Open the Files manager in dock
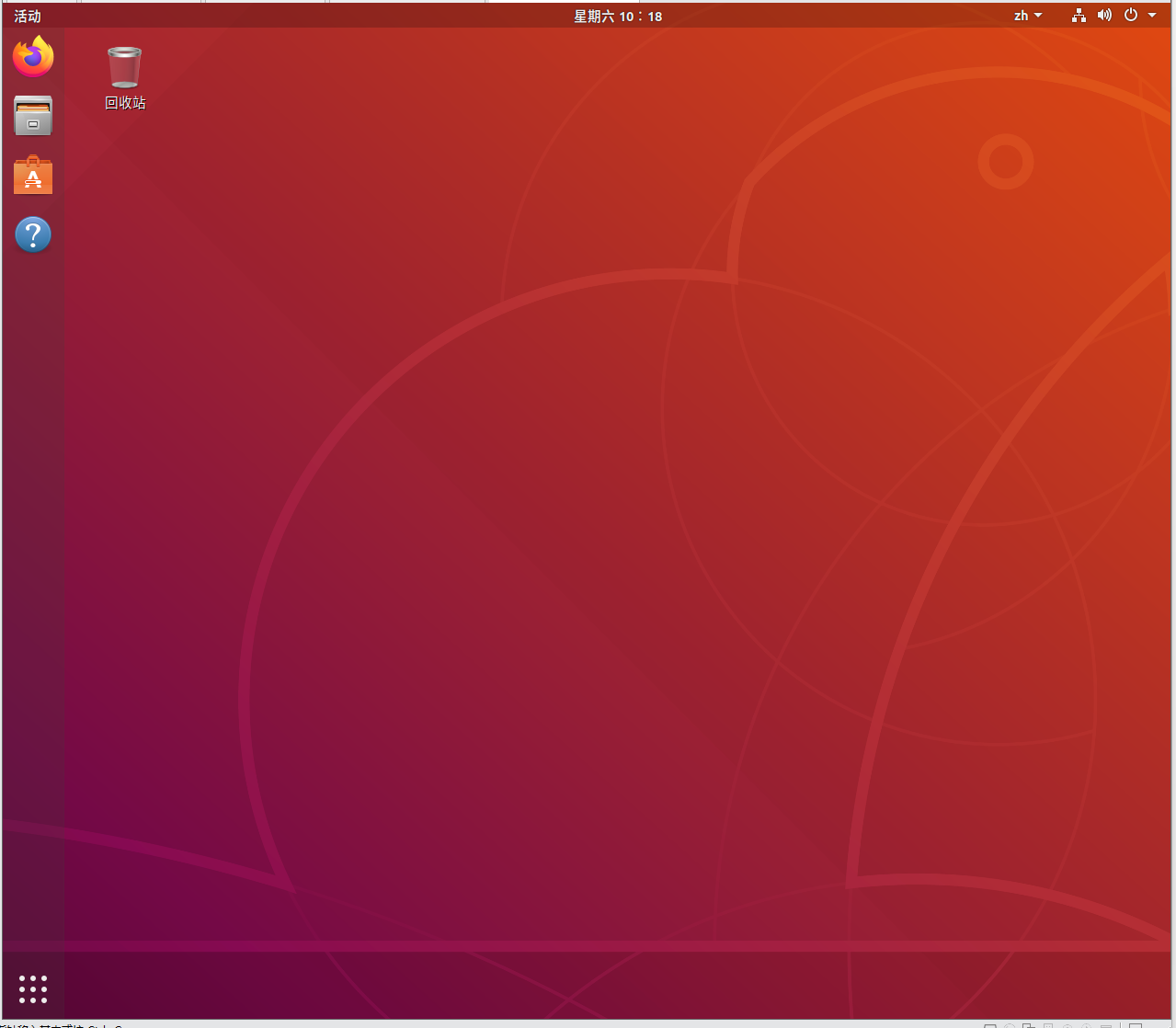Image resolution: width=1176 pixels, height=1028 pixels. click(33, 116)
